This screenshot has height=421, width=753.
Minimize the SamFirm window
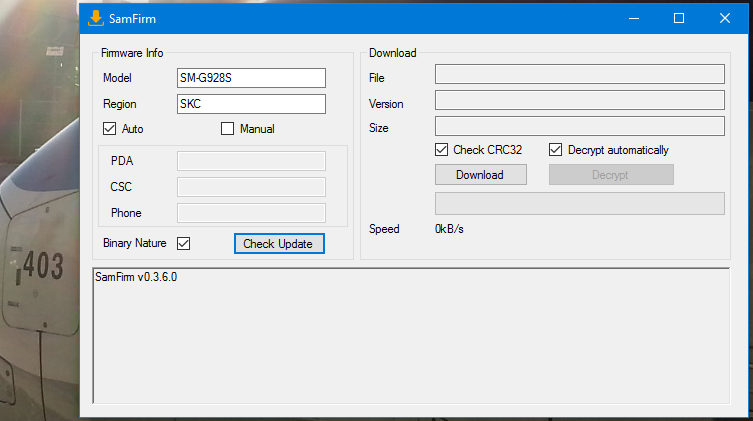pos(632,18)
